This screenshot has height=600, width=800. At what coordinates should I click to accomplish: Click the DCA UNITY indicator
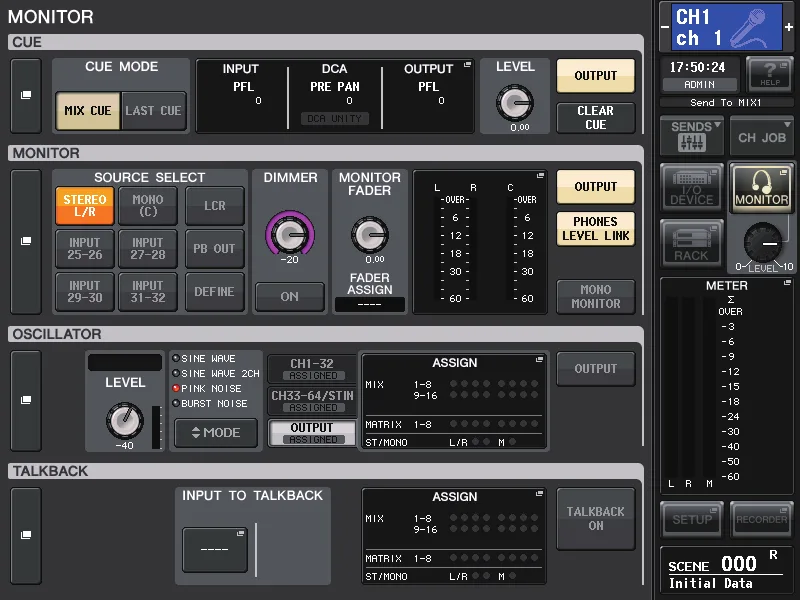click(x=335, y=119)
